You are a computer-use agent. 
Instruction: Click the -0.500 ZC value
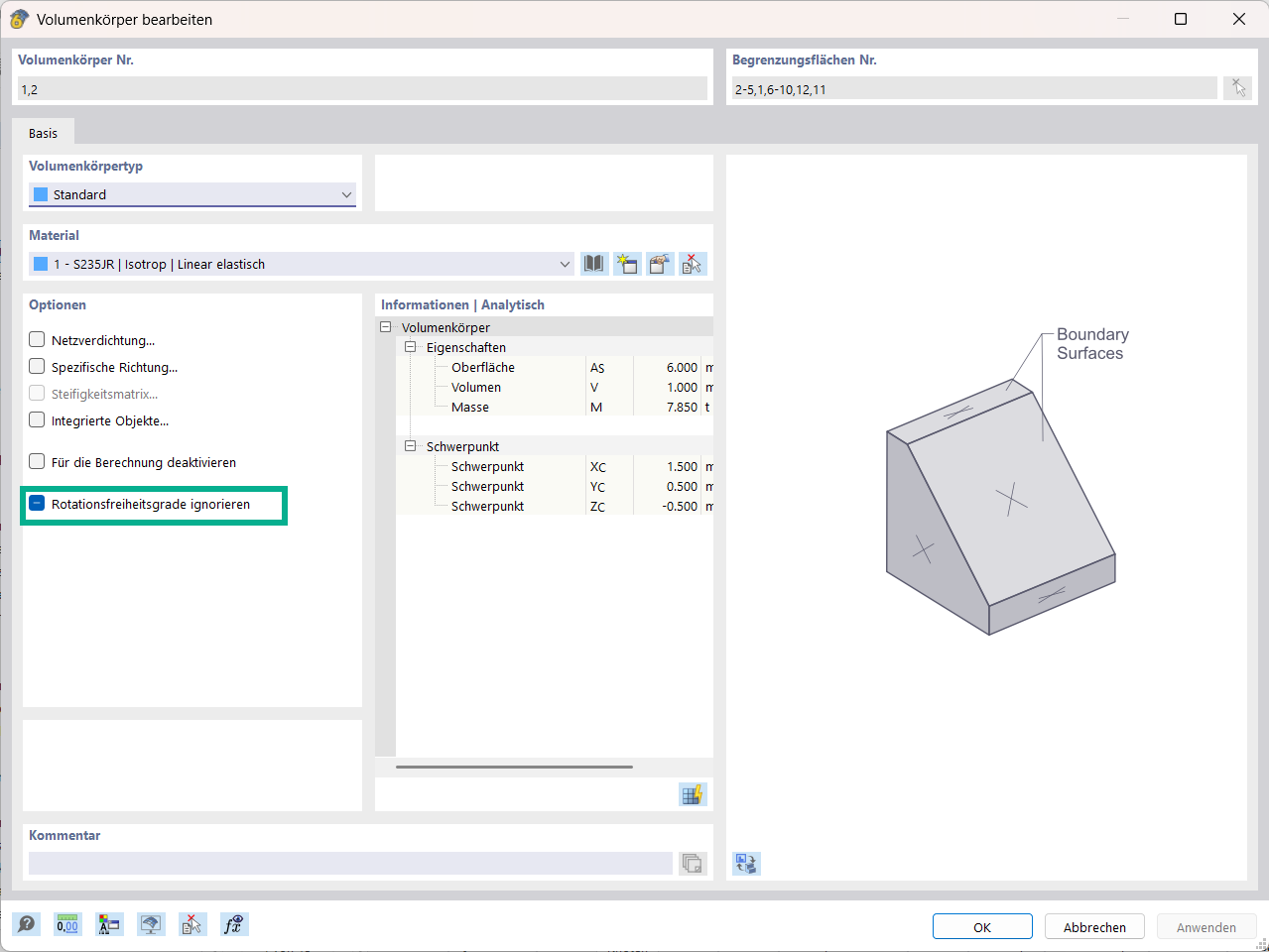[680, 506]
